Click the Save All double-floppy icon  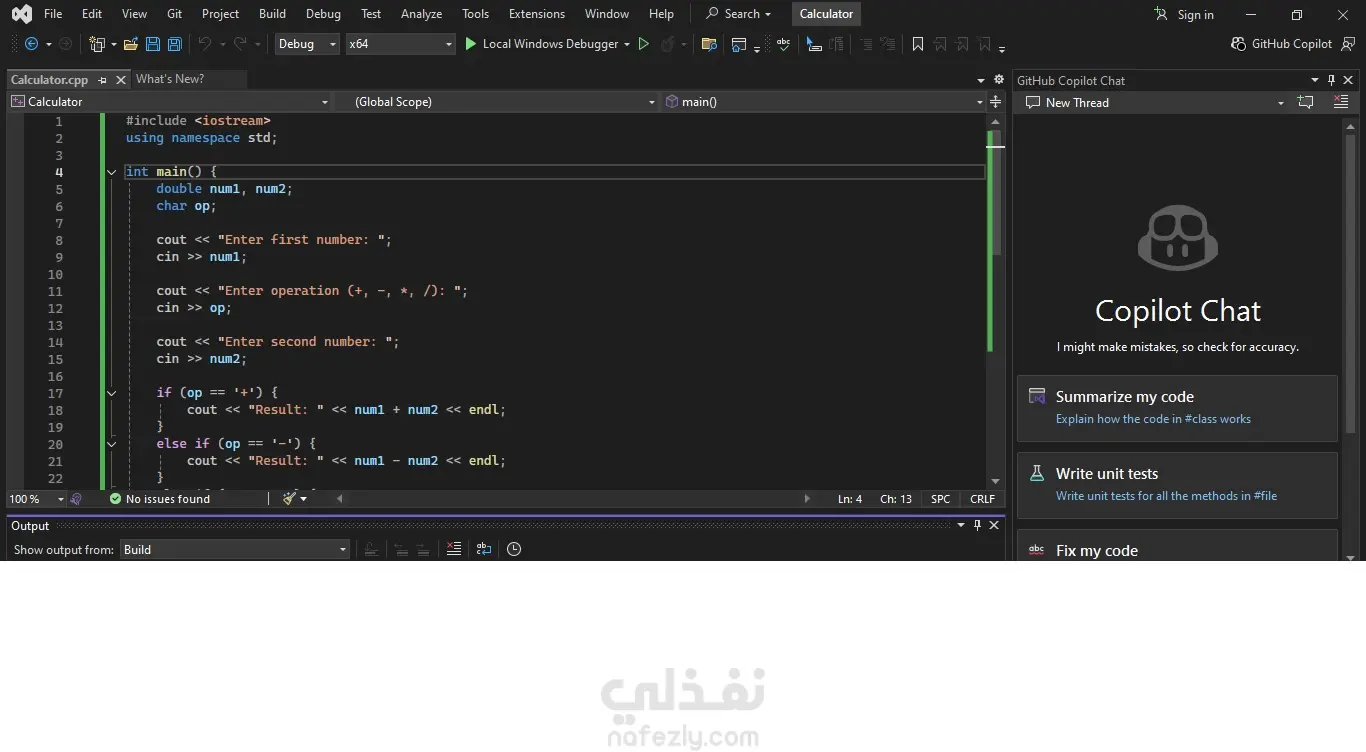pyautogui.click(x=175, y=44)
